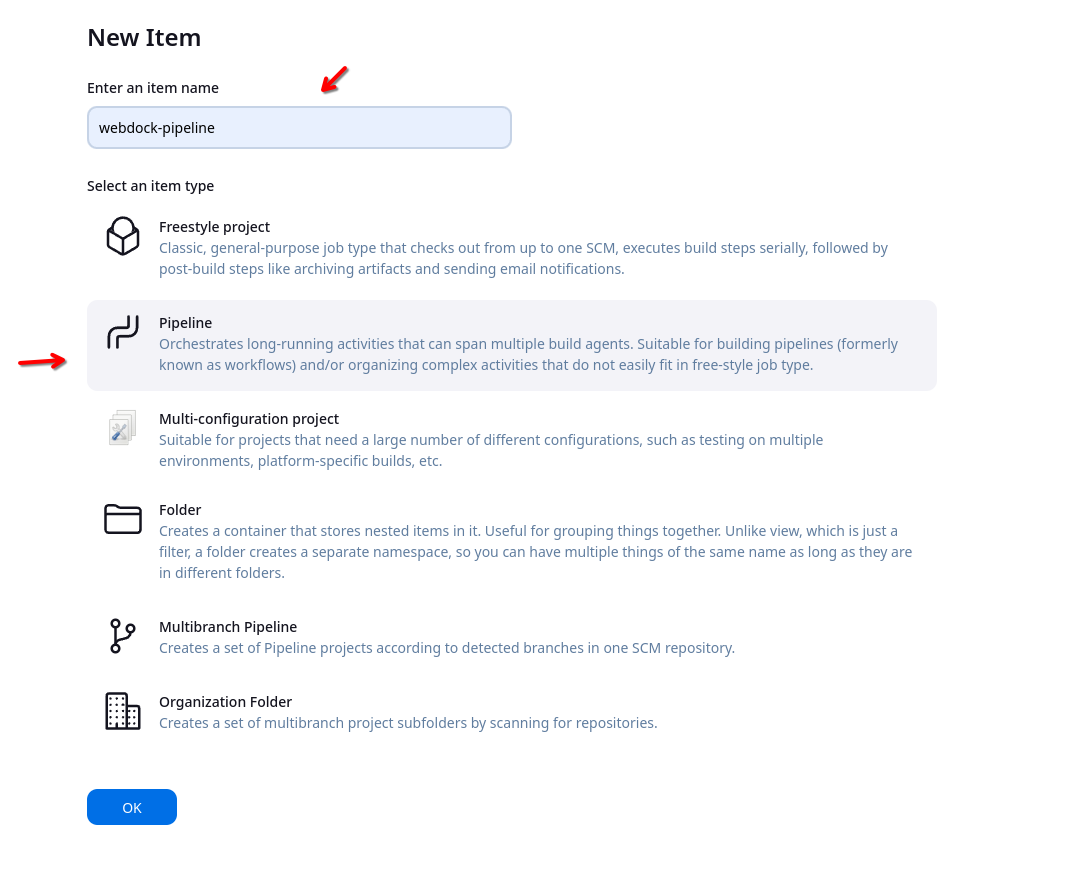
Task: Select the "Multibranch Pipeline" title
Action: coord(228,627)
